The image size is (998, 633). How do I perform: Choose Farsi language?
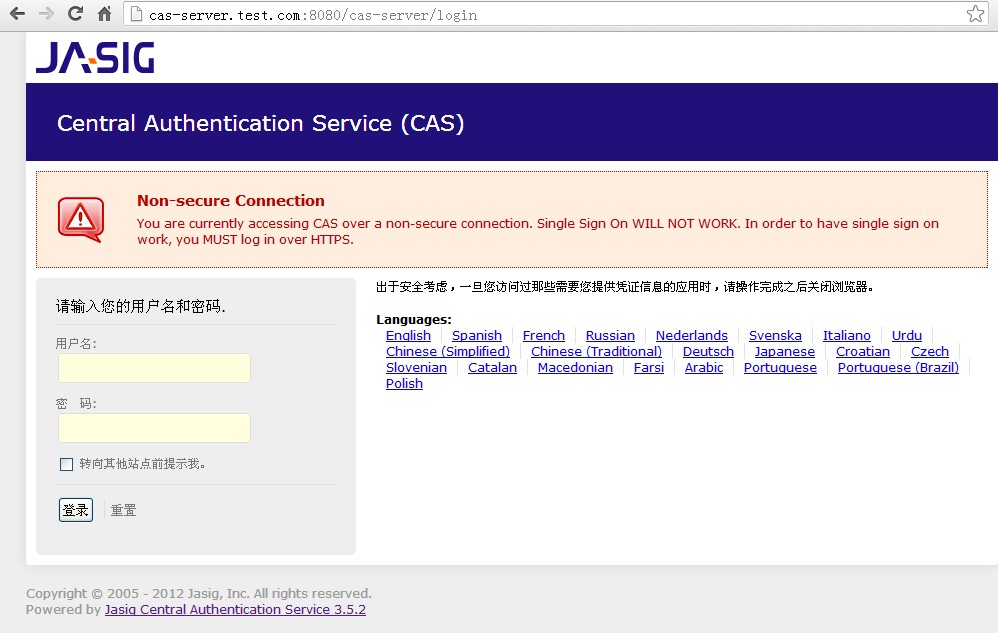(649, 367)
